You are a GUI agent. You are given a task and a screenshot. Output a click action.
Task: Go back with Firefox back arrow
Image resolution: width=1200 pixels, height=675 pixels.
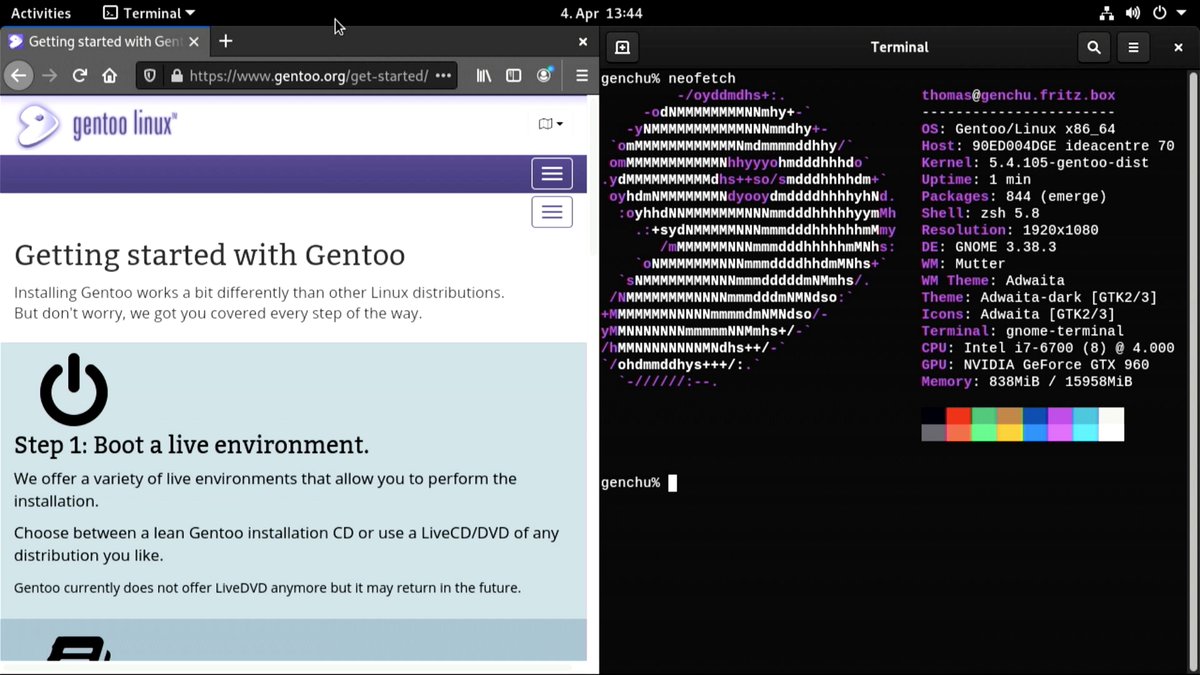[x=17, y=75]
